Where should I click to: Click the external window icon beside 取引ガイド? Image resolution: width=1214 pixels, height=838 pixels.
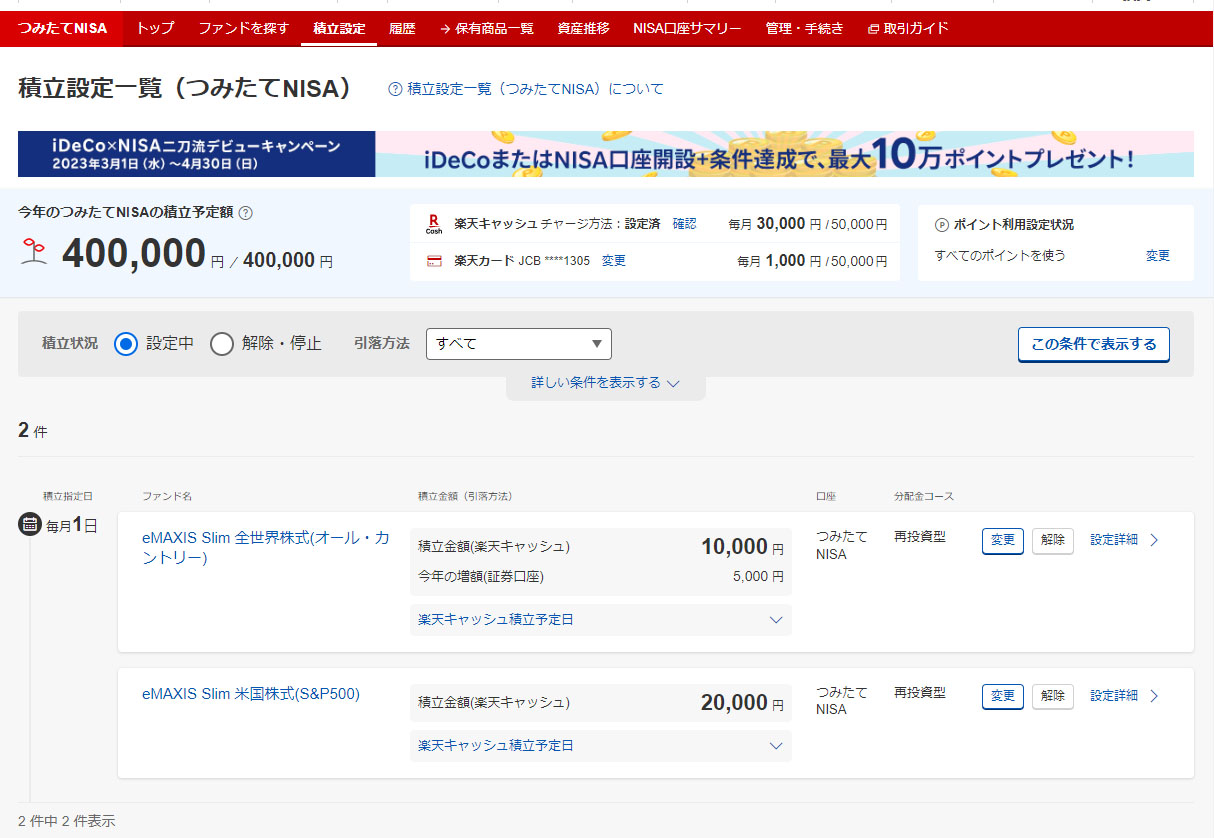(x=873, y=29)
